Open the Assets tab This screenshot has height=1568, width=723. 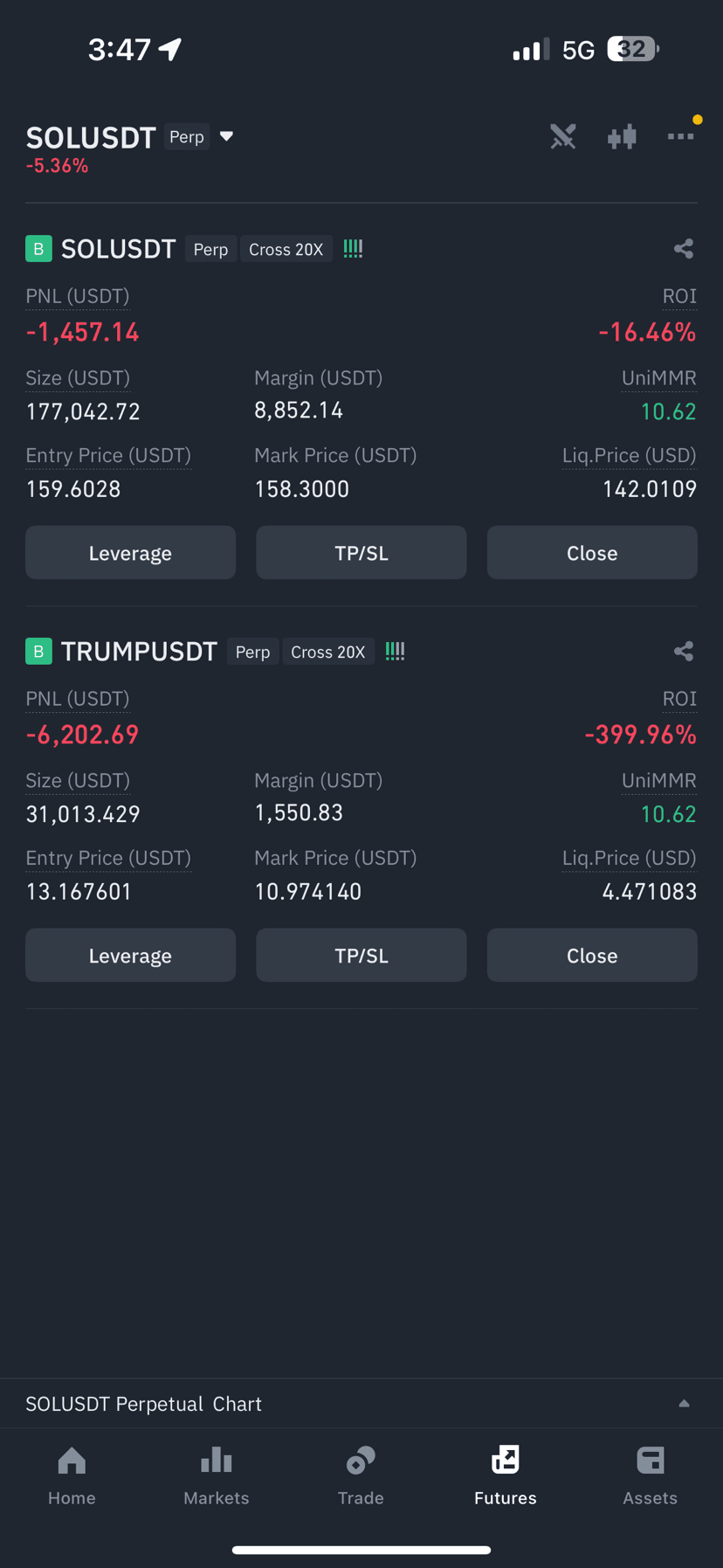[x=651, y=1475]
